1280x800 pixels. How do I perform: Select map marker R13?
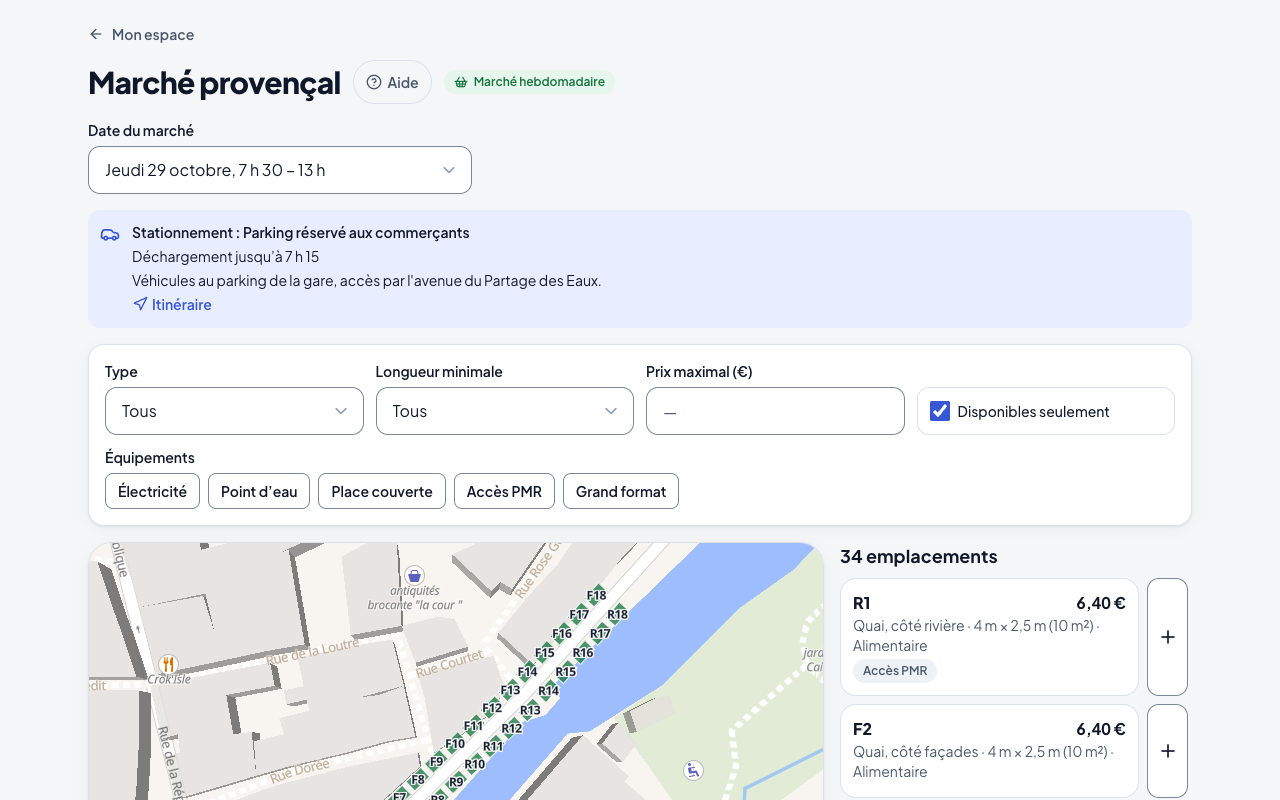(530, 710)
